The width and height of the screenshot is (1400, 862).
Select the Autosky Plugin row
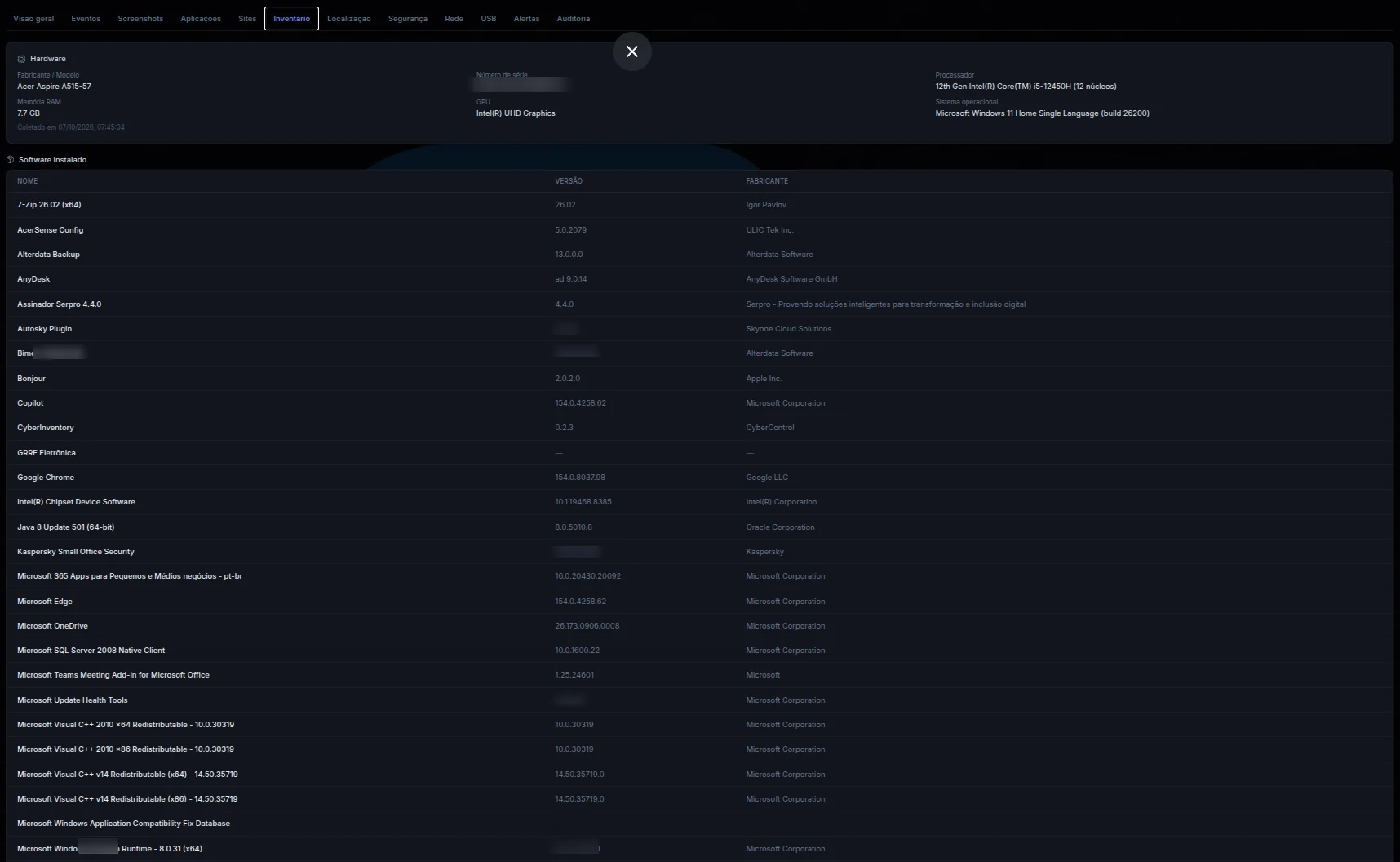(699, 329)
